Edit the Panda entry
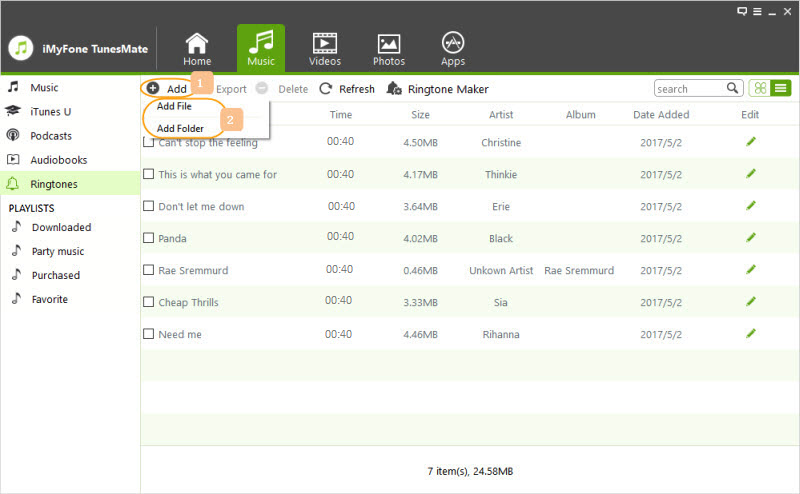 [x=751, y=237]
